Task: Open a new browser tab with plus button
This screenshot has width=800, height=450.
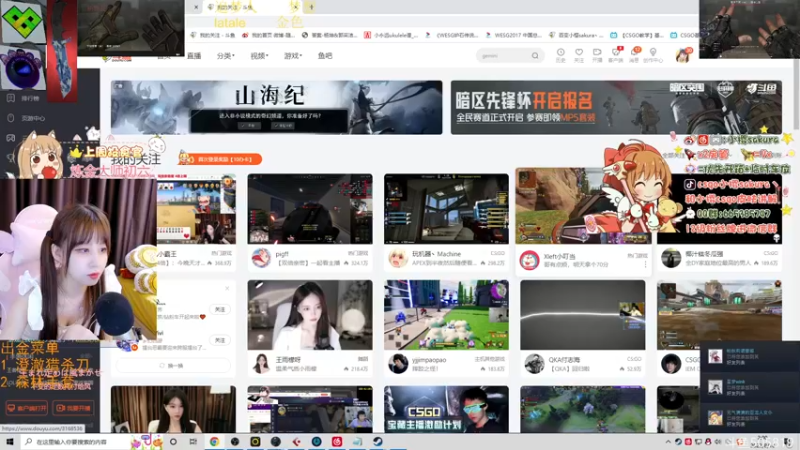Action: tap(311, 7)
